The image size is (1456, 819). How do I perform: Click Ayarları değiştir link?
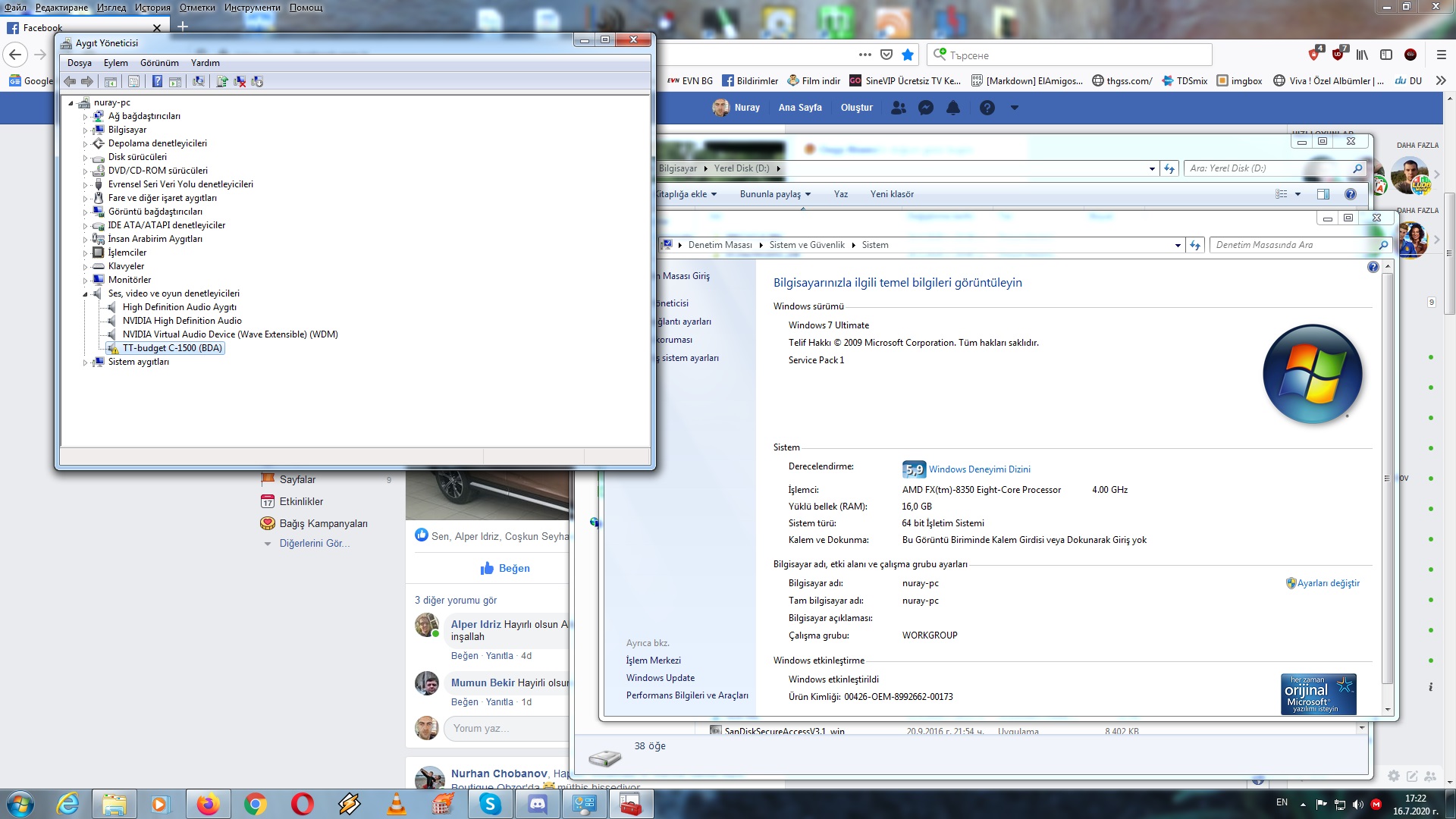(x=1328, y=583)
